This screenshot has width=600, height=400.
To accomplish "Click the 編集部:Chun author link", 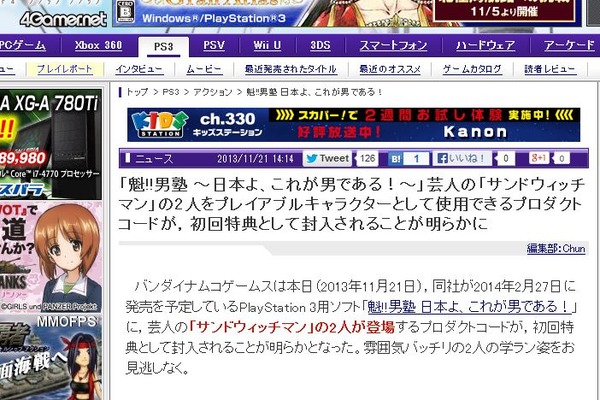I will click(556, 249).
